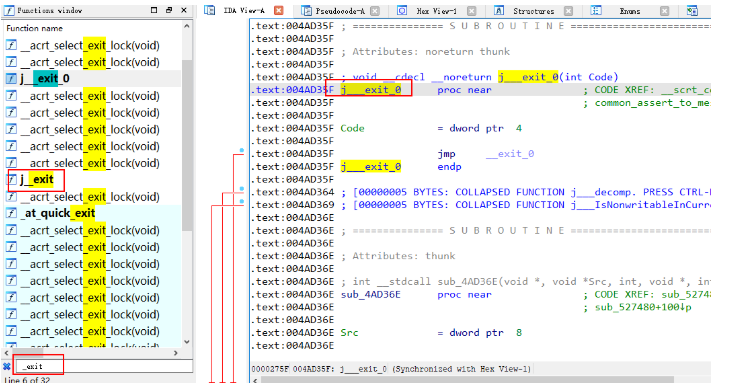This screenshot has height=383, width=733.
Task: Click the sub_4AD36E procedure label
Action: click(x=371, y=295)
